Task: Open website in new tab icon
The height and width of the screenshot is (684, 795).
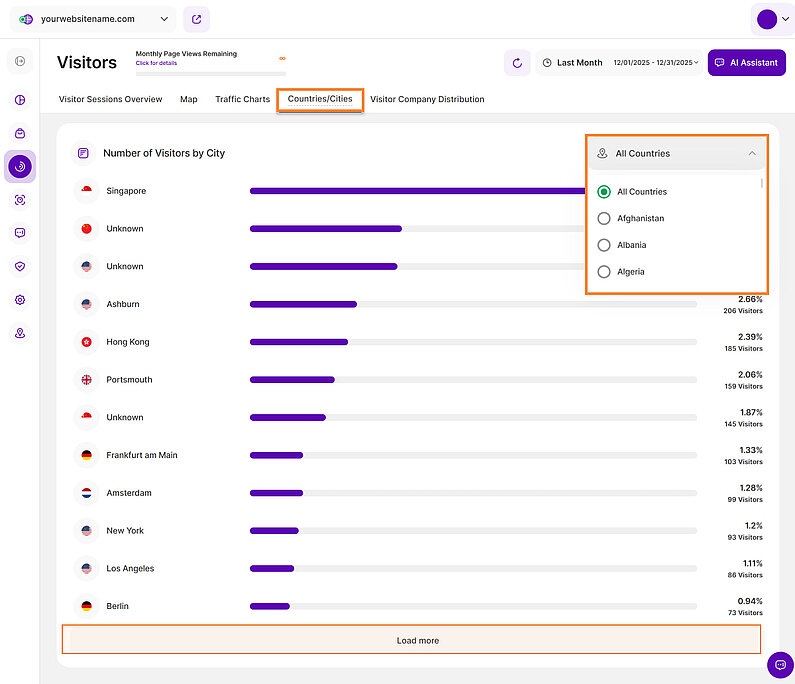Action: [x=196, y=19]
